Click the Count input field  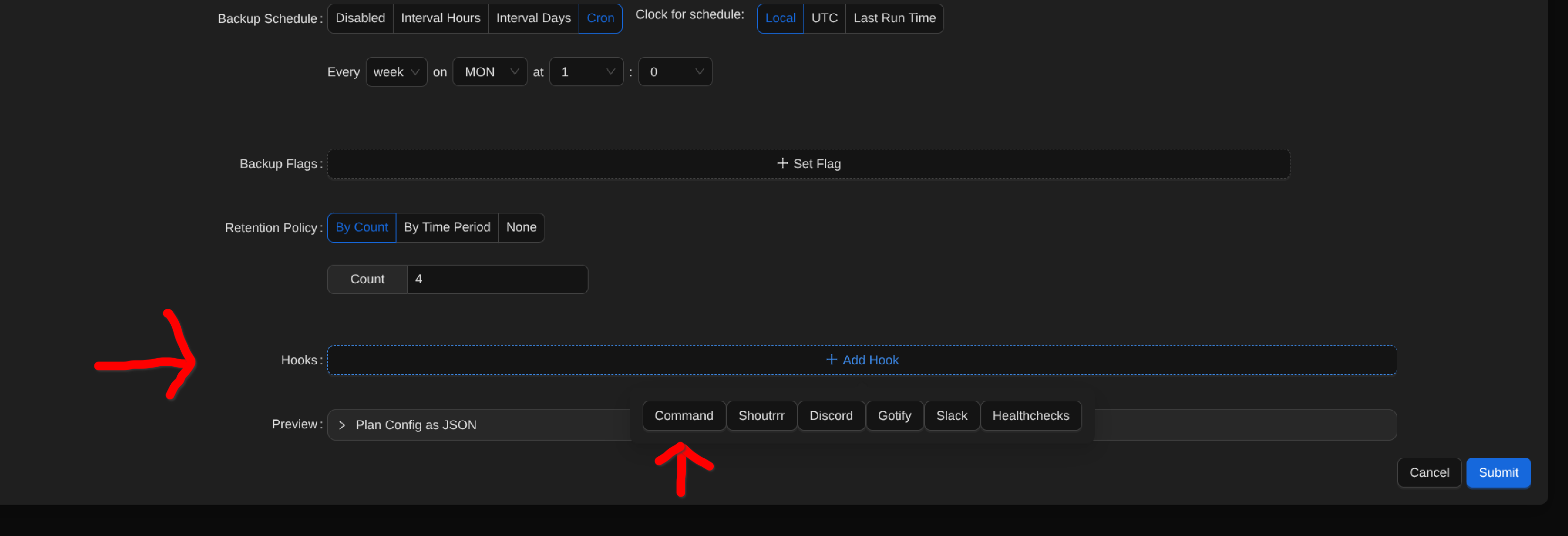pos(496,279)
